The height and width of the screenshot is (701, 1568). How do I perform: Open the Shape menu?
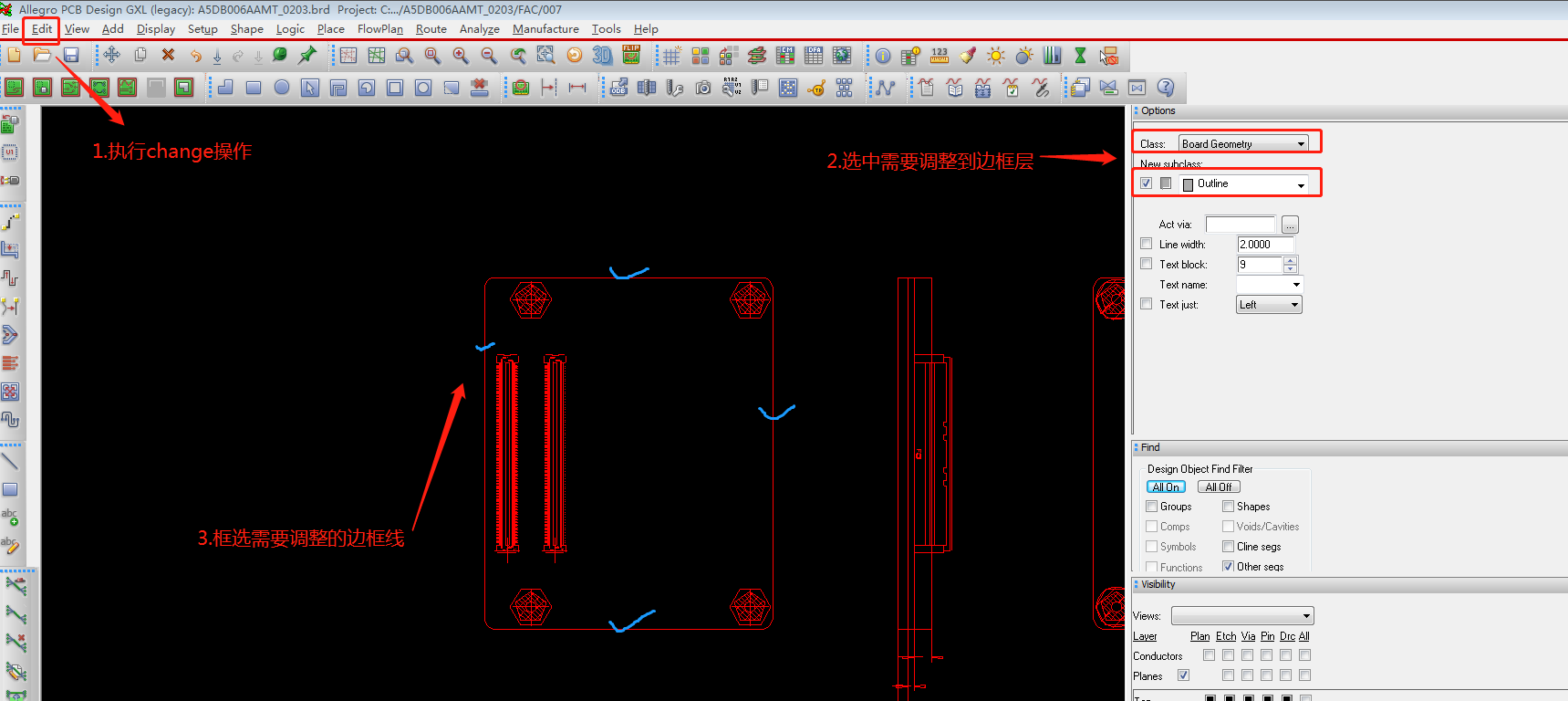tap(246, 29)
